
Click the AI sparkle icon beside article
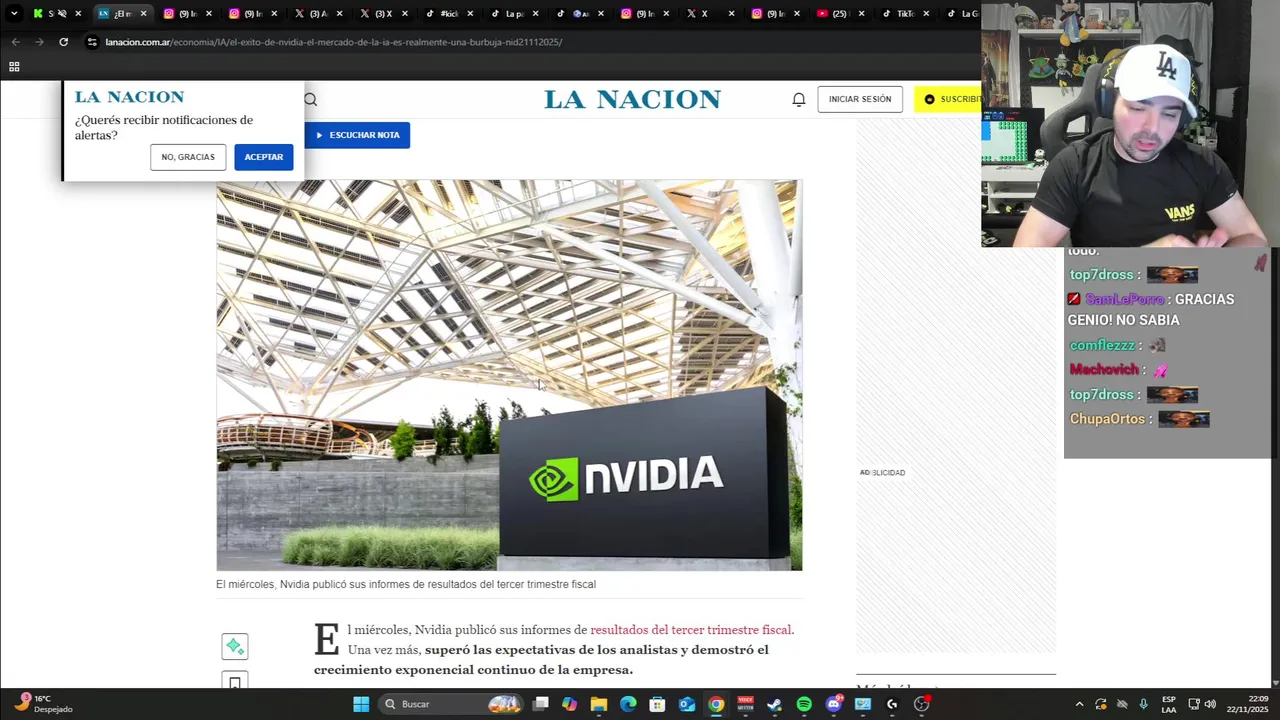tap(234, 646)
